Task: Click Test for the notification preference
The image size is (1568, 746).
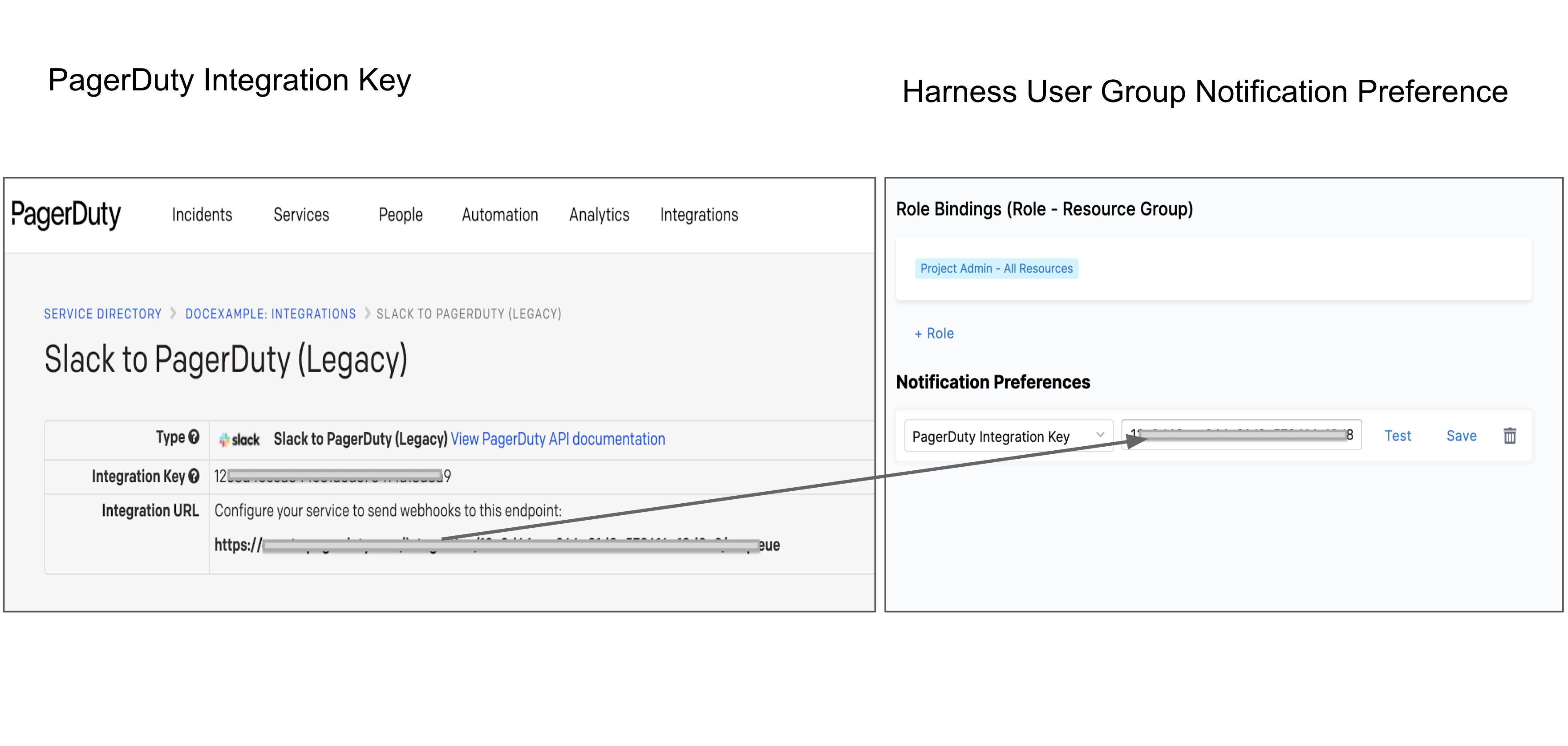Action: pyautogui.click(x=1397, y=436)
